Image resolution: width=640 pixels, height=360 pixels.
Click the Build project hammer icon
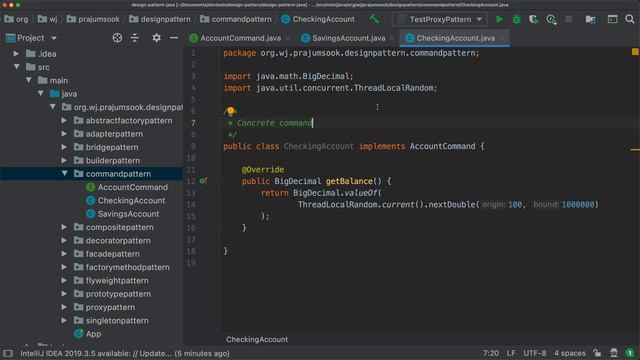tap(374, 19)
